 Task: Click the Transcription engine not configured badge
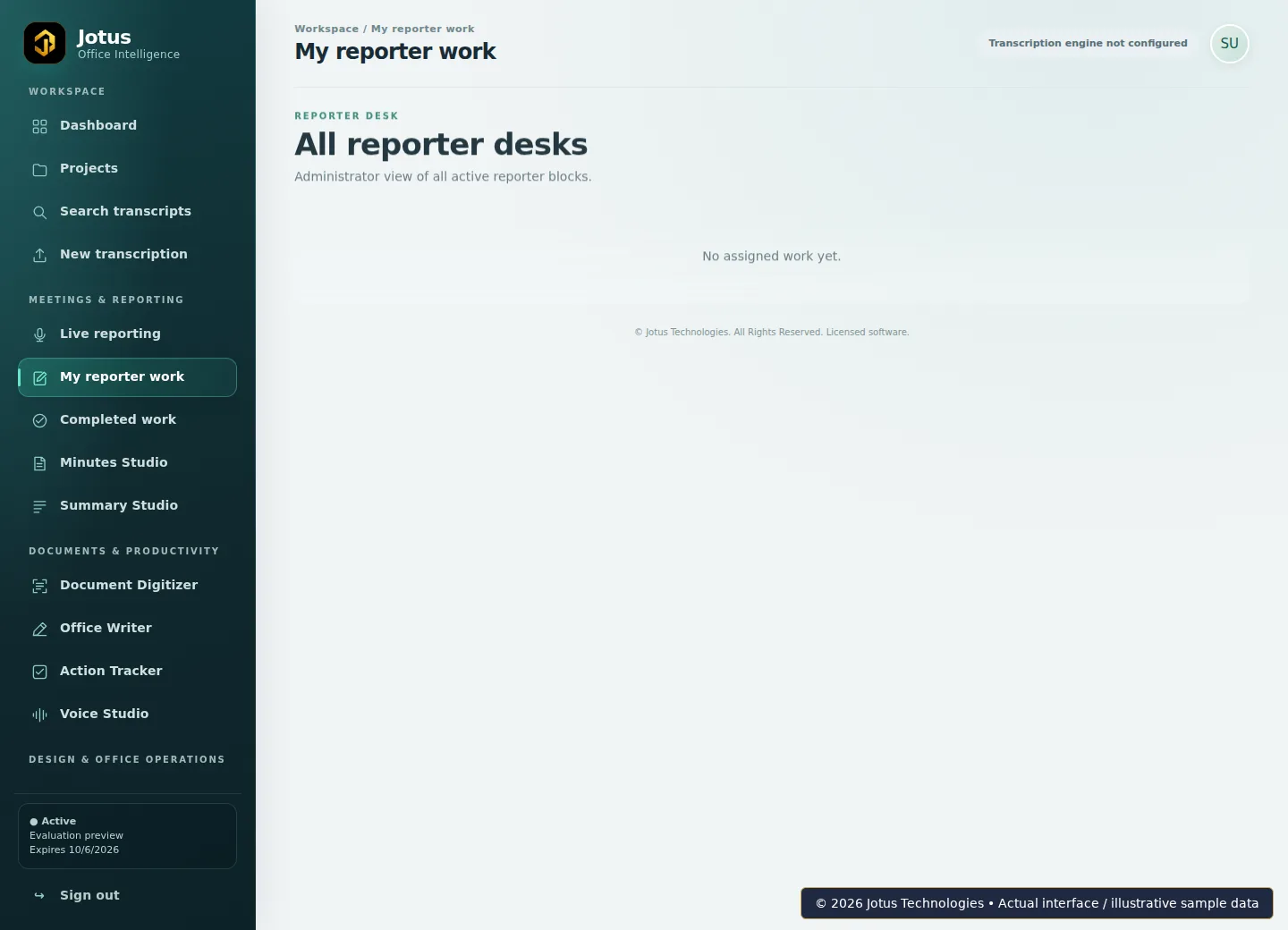(x=1088, y=43)
